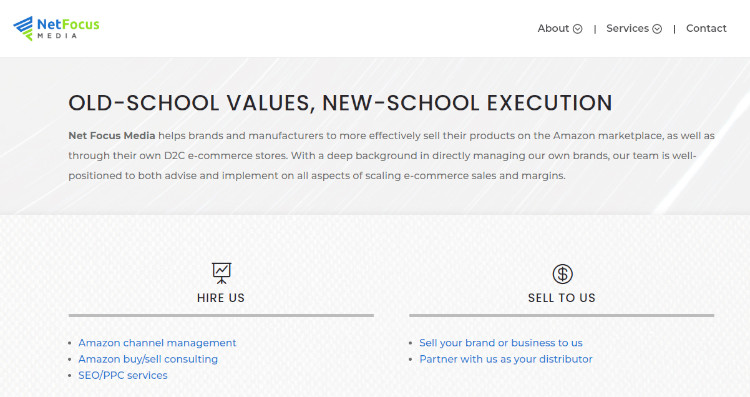
Task: Open Amazon buy/sell consulting link
Action: tap(148, 359)
